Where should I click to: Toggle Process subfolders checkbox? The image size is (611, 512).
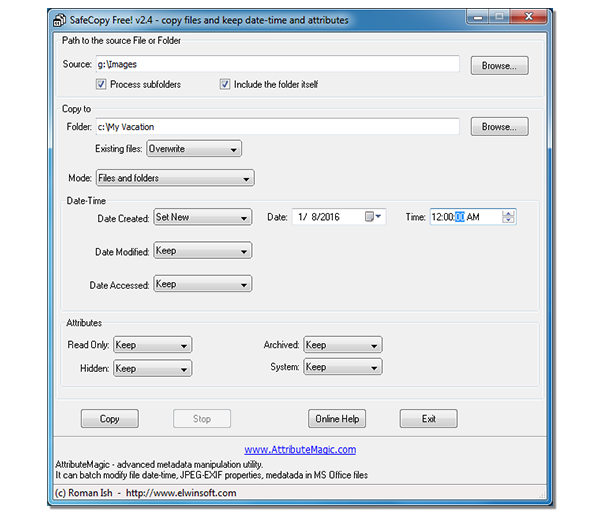pyautogui.click(x=101, y=84)
